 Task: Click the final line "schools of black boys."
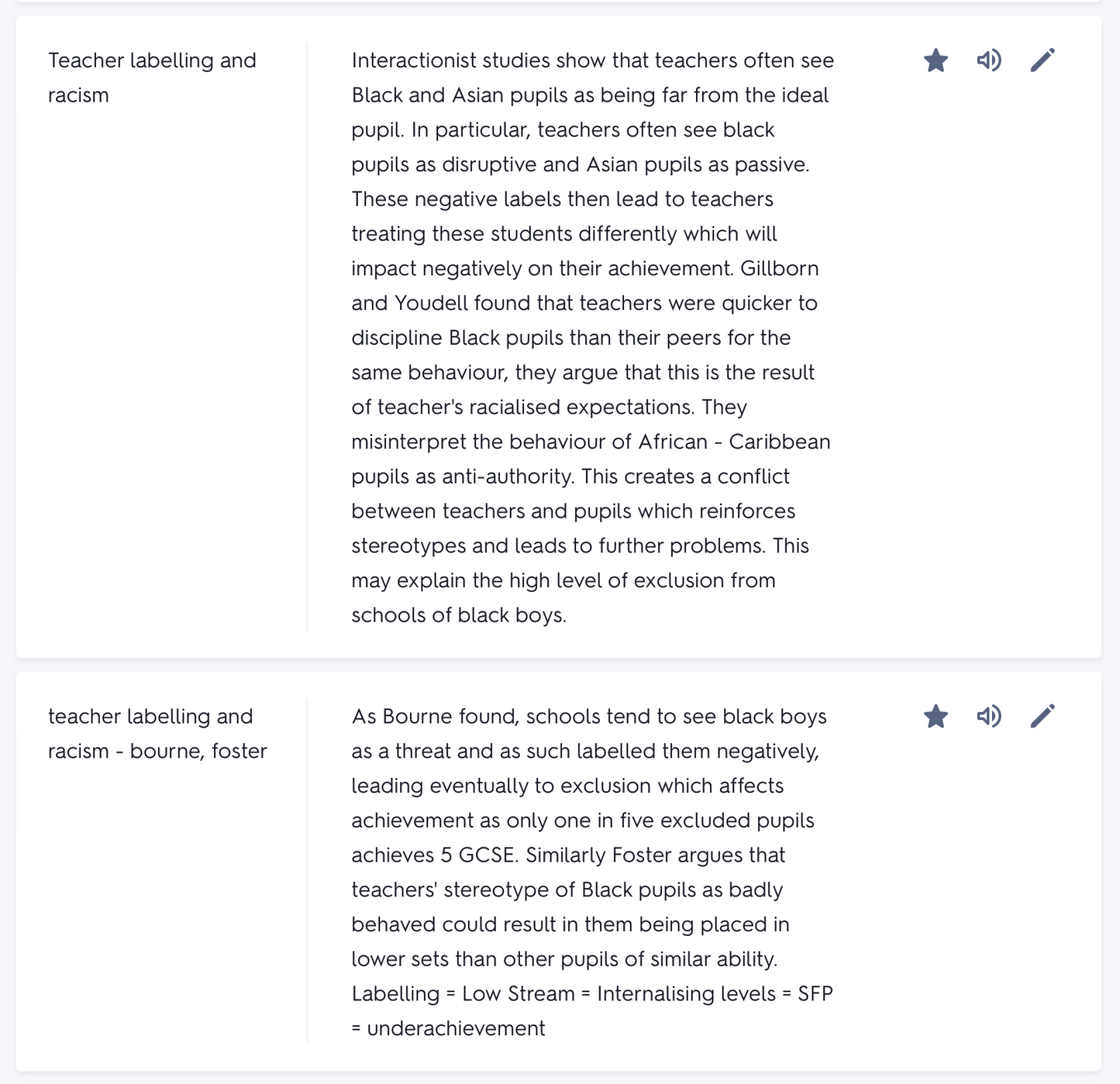[459, 615]
